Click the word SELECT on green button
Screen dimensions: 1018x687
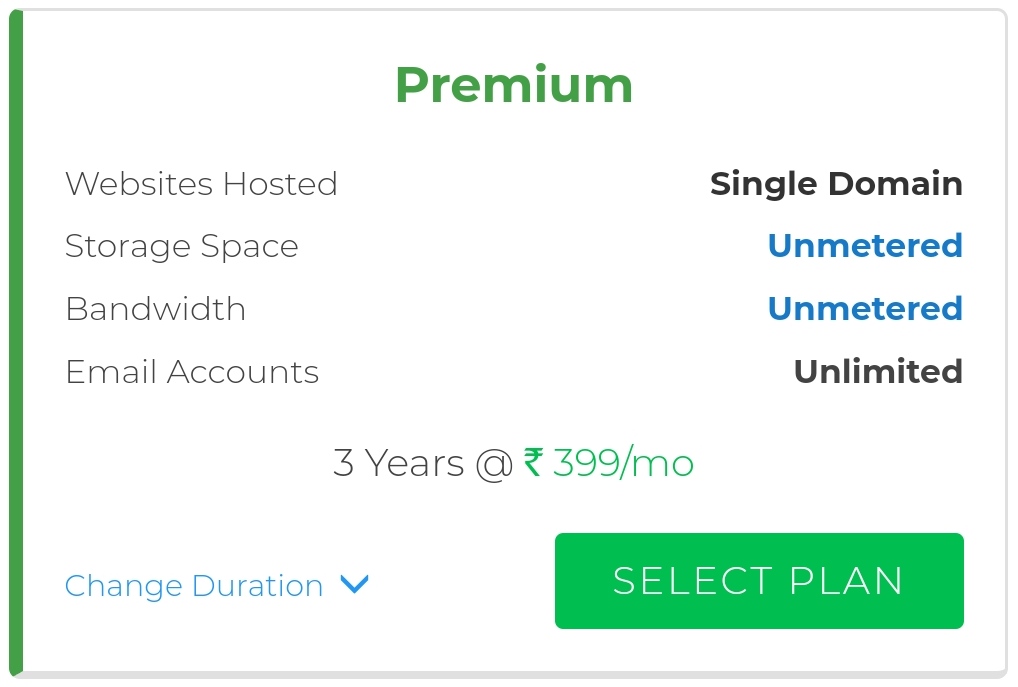693,581
